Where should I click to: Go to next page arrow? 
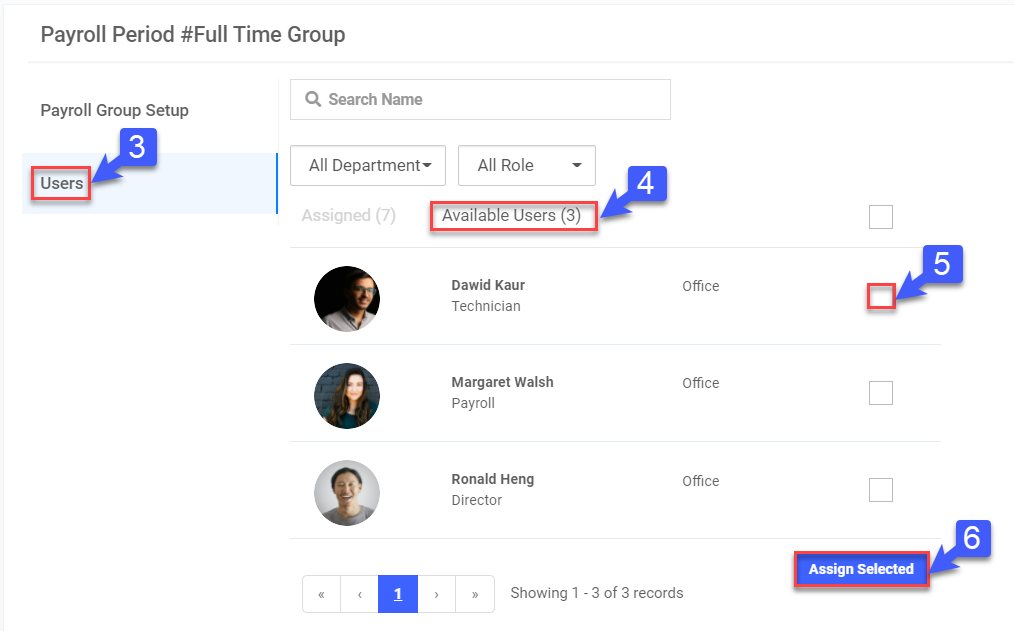coord(436,594)
